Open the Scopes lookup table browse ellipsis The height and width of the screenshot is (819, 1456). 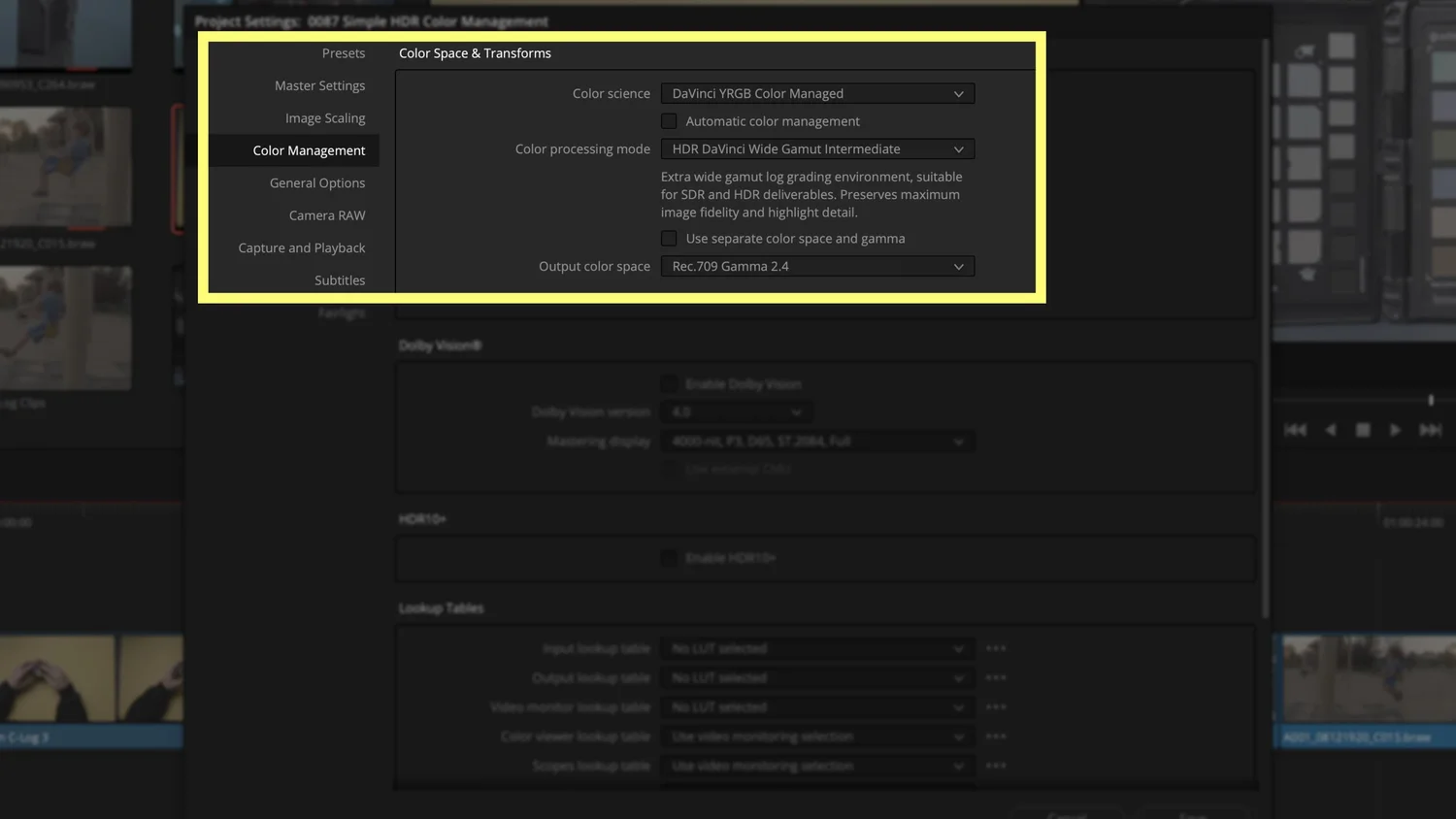[x=995, y=765]
